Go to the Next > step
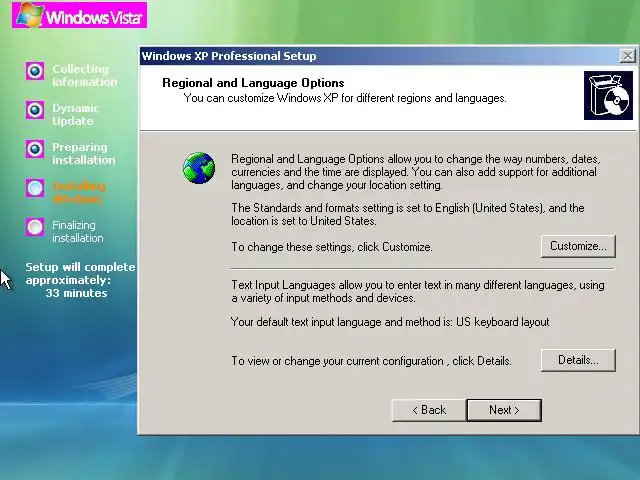Viewport: 640px width, 480px height. coord(504,410)
